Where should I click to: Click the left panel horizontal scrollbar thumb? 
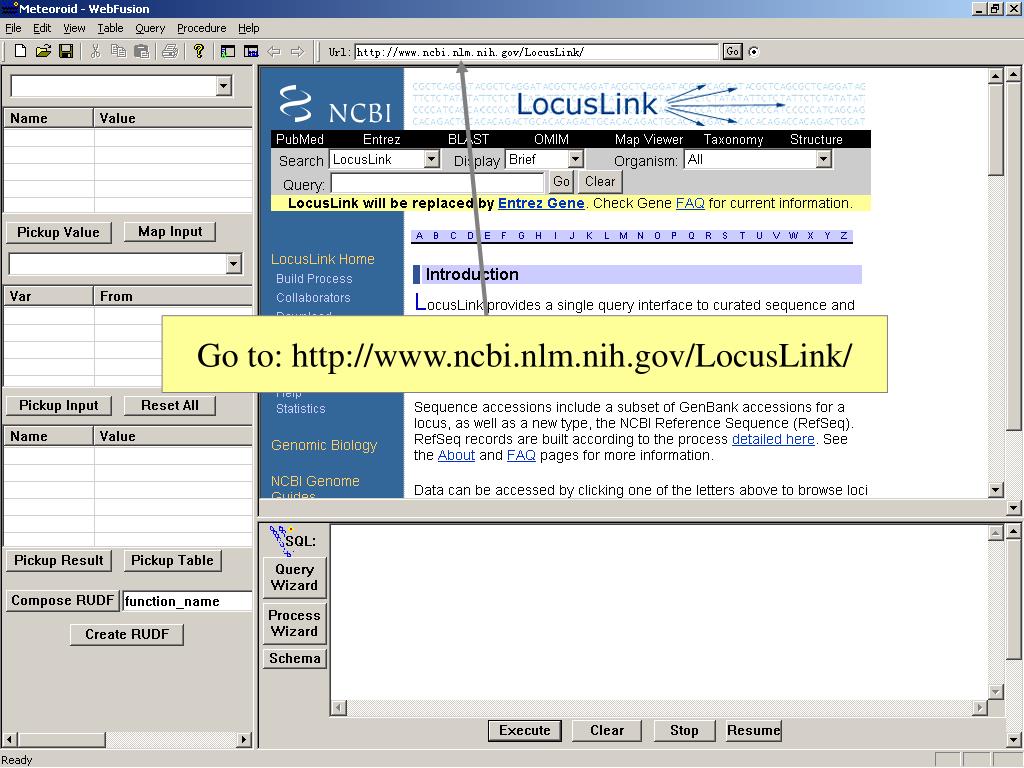[61, 739]
